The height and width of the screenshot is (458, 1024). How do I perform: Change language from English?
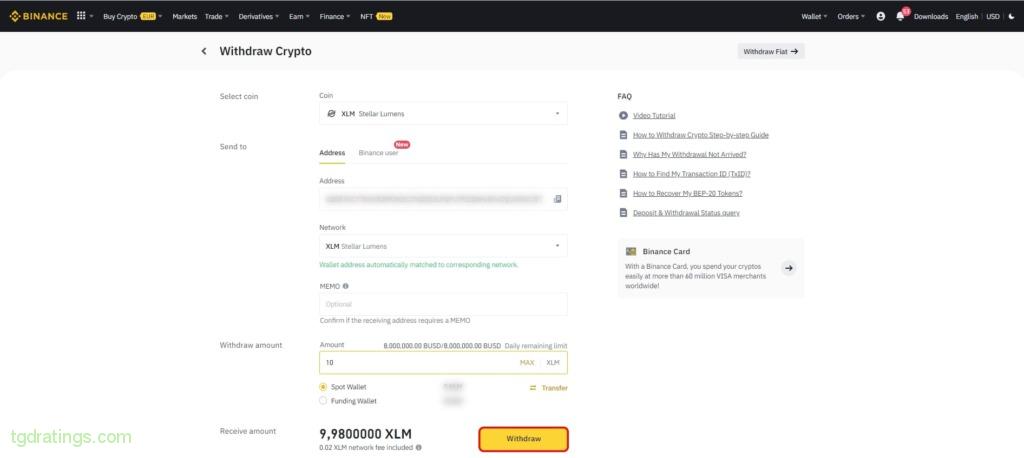967,16
